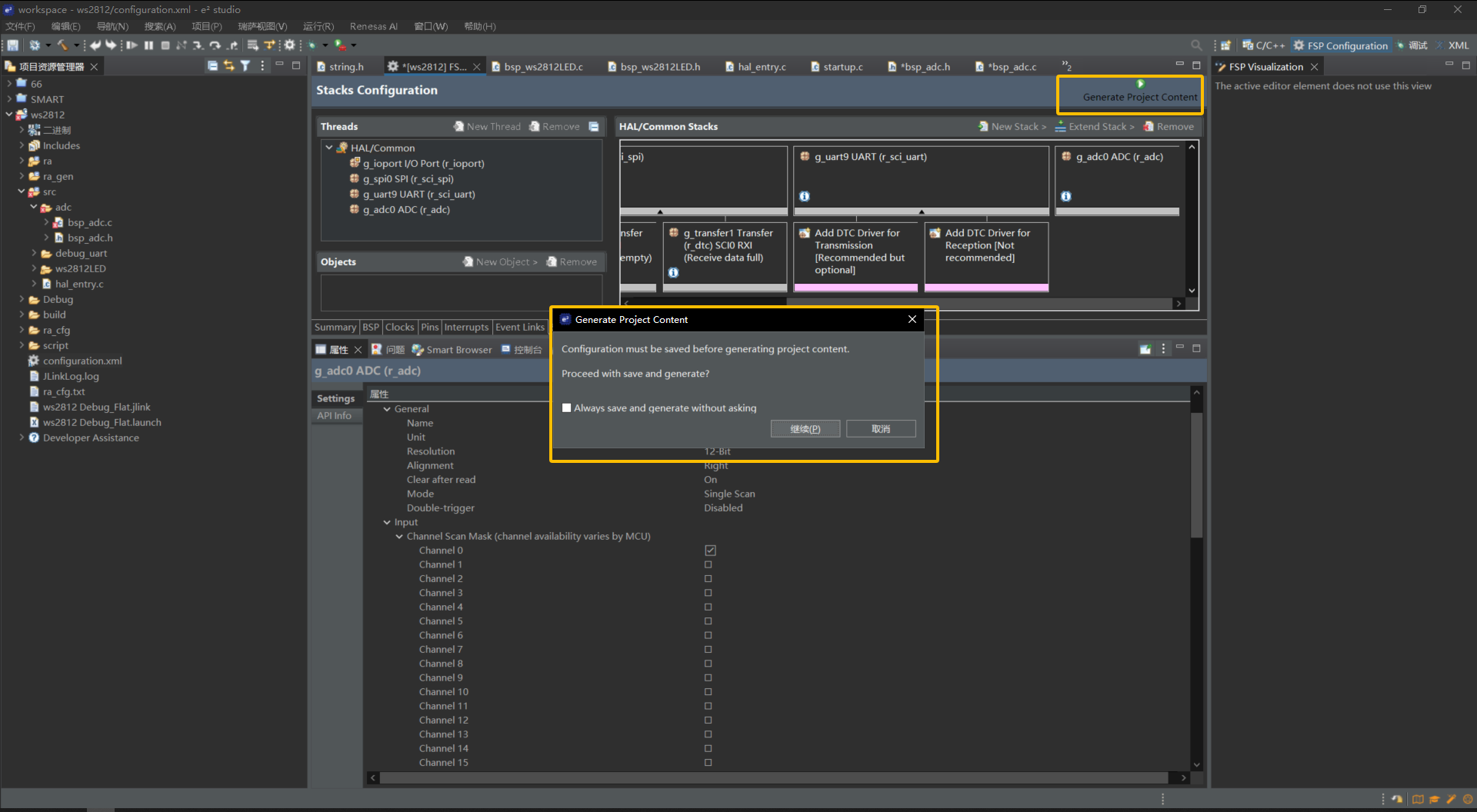
Task: Click the Run with toolbox launch icon
Action: [339, 45]
